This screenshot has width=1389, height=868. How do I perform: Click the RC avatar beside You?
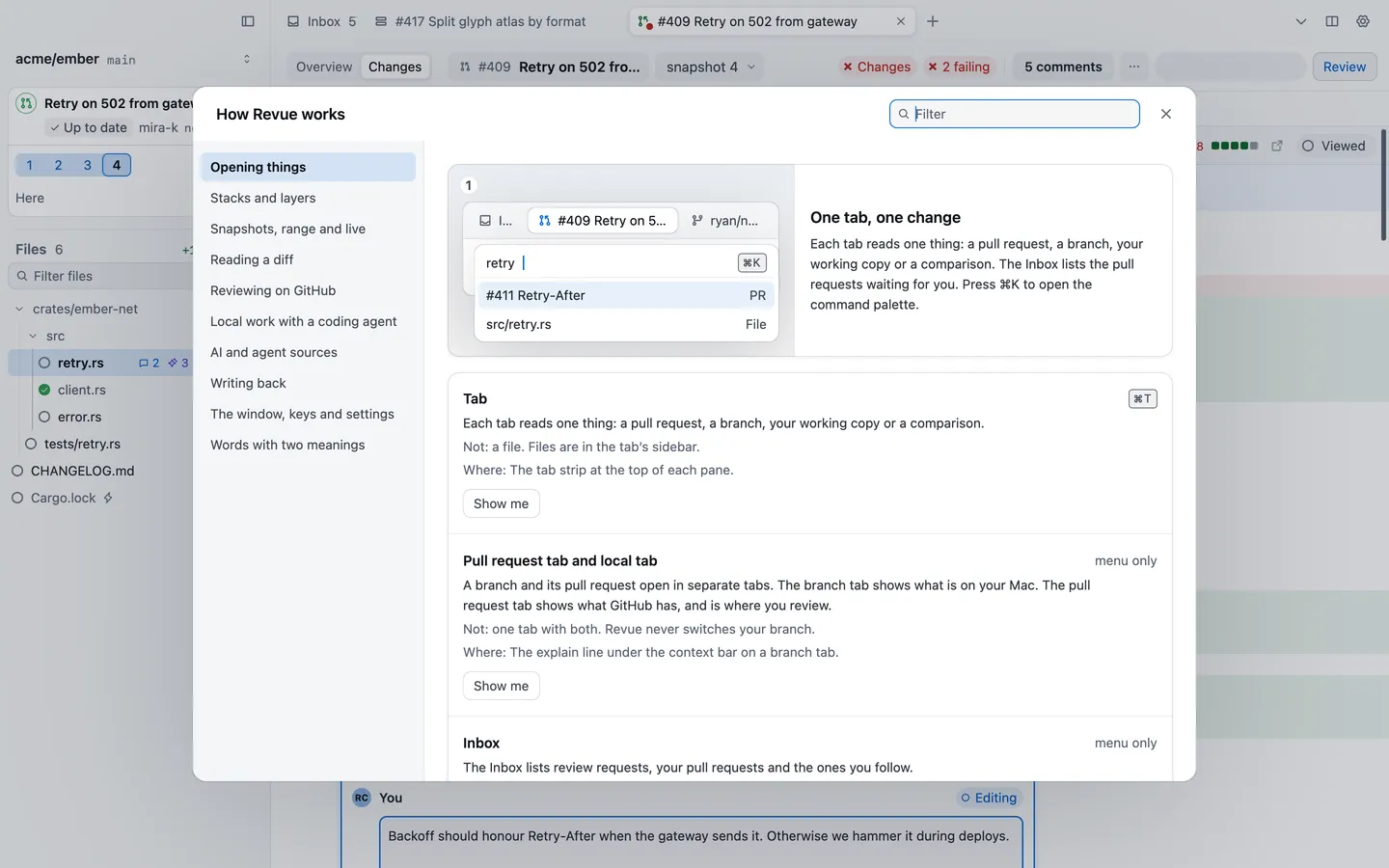[362, 798]
